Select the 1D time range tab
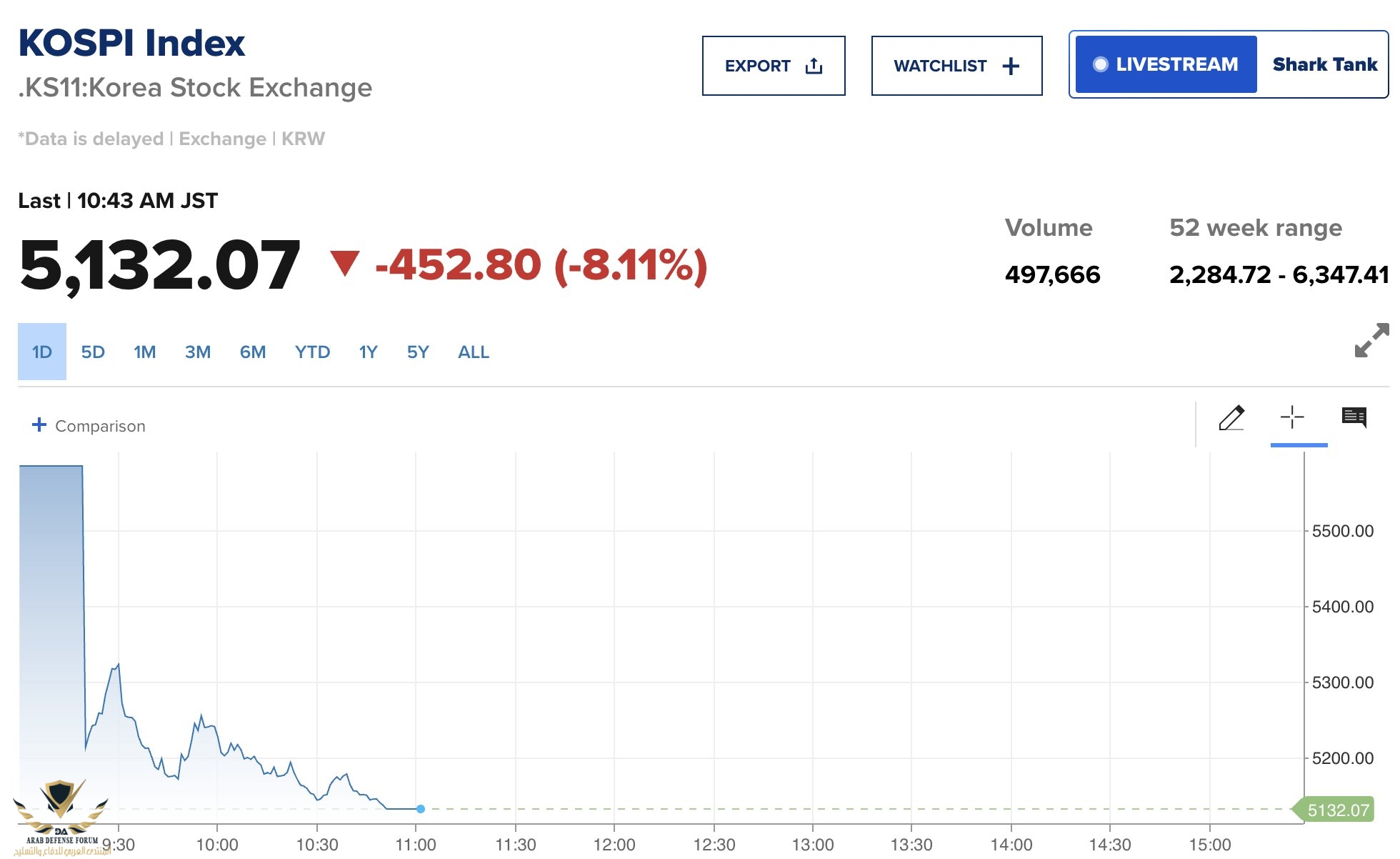 (x=42, y=352)
